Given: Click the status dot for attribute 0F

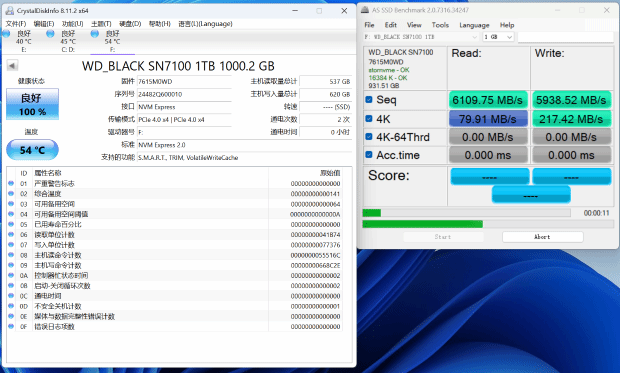Looking at the screenshot, I should 11,326.
